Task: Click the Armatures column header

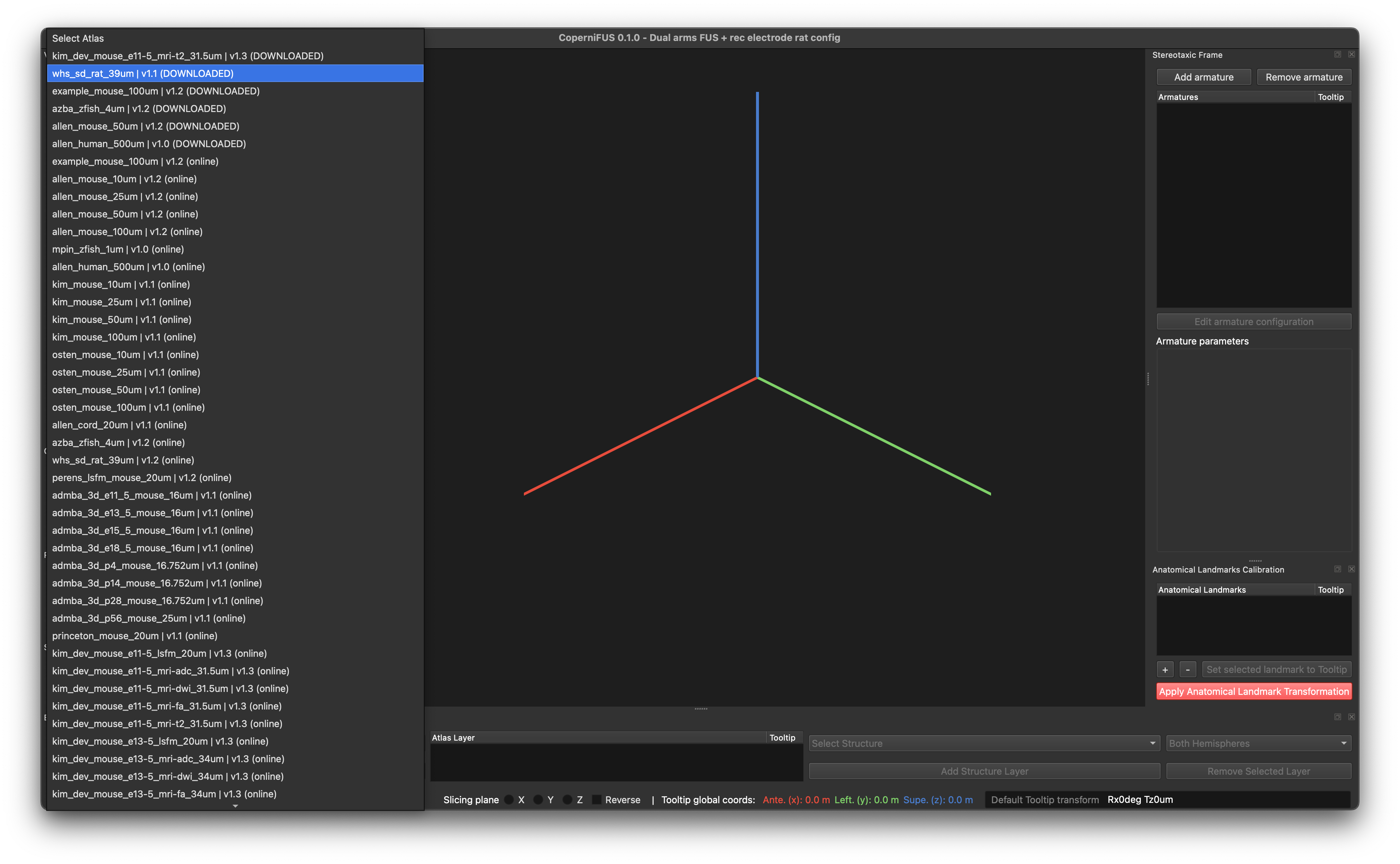Action: click(x=1235, y=97)
